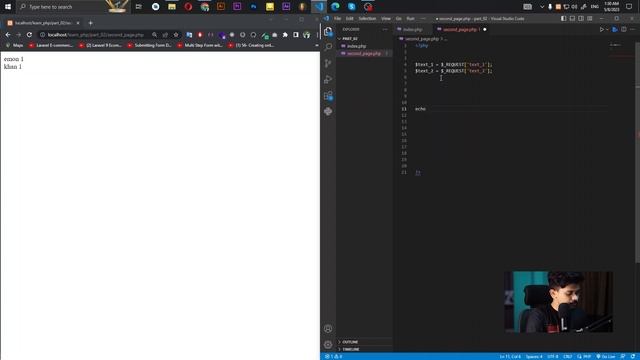Open the File menu in VS Code
Screen dimensions: 640x360
click(x=338, y=18)
